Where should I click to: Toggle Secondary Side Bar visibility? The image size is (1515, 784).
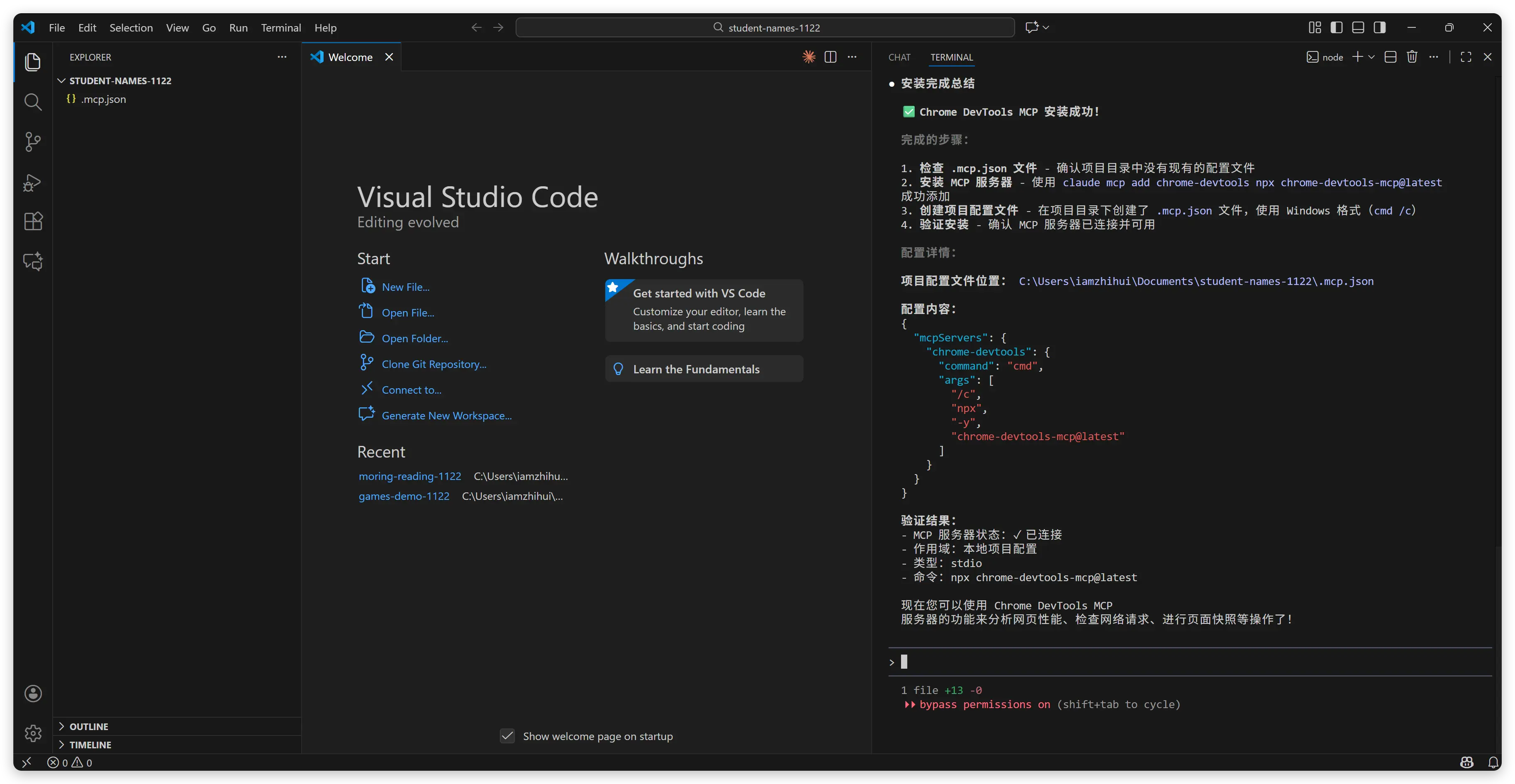1380,28
